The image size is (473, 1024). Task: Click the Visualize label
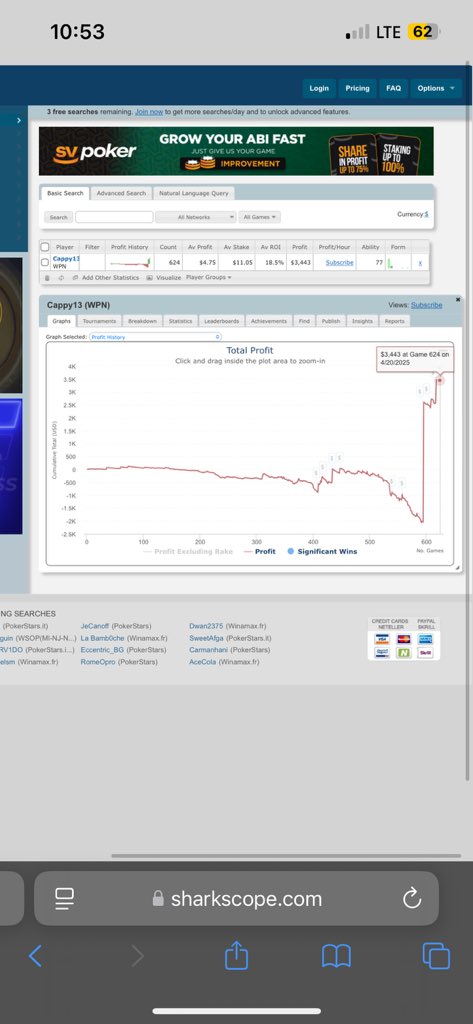coord(169,278)
